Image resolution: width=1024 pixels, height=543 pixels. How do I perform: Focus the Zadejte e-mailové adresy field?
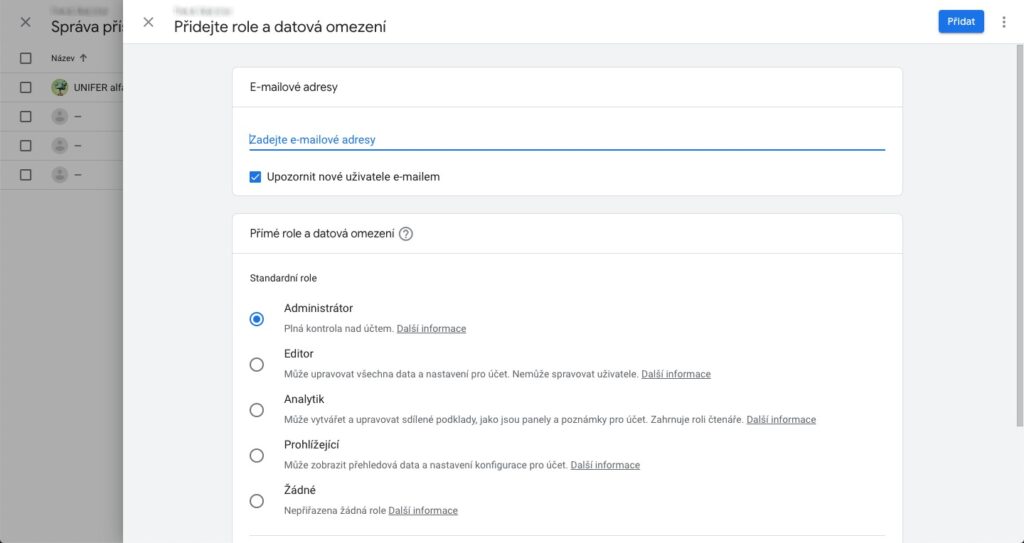click(566, 140)
